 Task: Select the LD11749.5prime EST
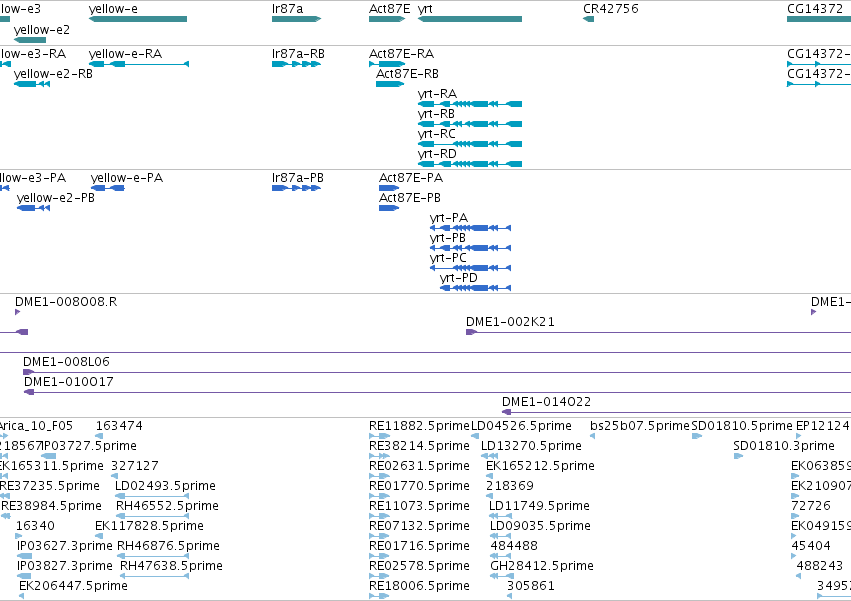pos(539,506)
